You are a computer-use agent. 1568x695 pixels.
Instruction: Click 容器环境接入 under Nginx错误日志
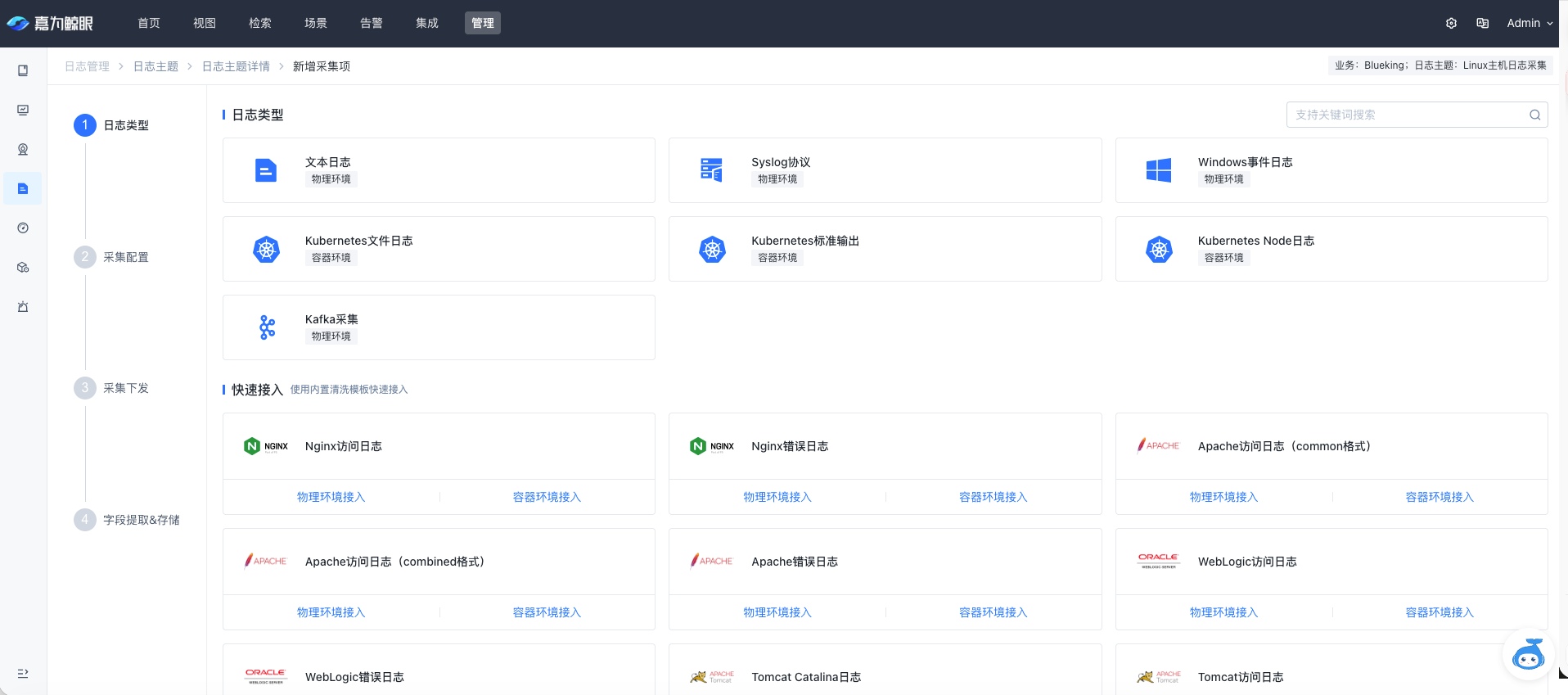(993, 497)
